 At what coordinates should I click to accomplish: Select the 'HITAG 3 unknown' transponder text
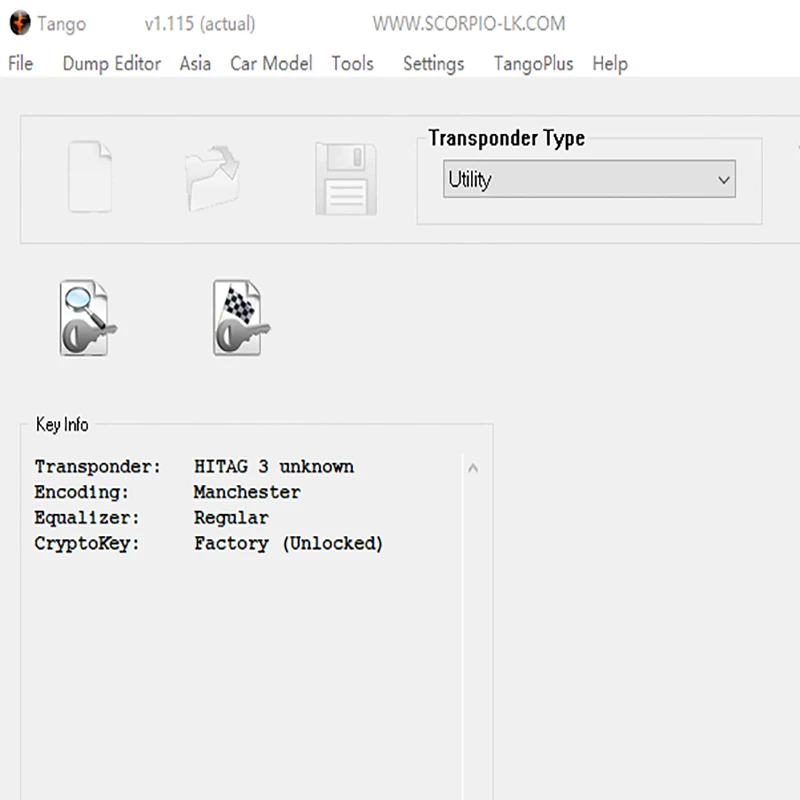pyautogui.click(x=273, y=466)
